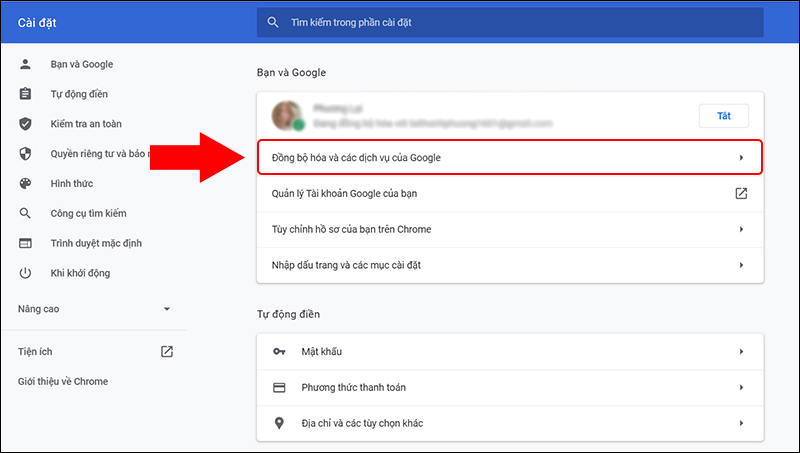This screenshot has width=800, height=453.
Task: Select Kiểm tra an toàn in sidebar
Action: (86, 124)
